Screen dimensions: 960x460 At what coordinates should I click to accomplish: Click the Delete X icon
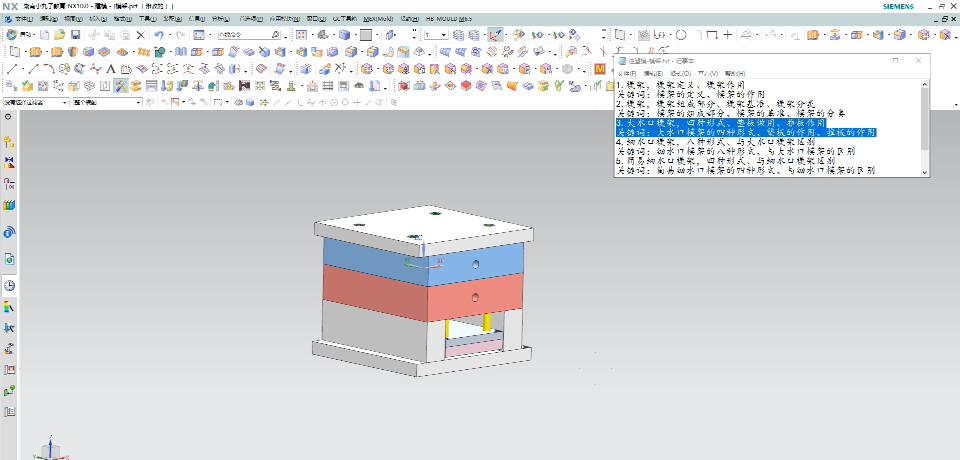tap(141, 35)
